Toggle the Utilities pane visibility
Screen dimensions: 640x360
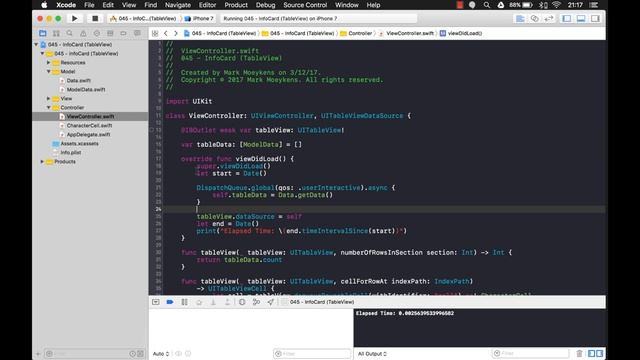595,18
